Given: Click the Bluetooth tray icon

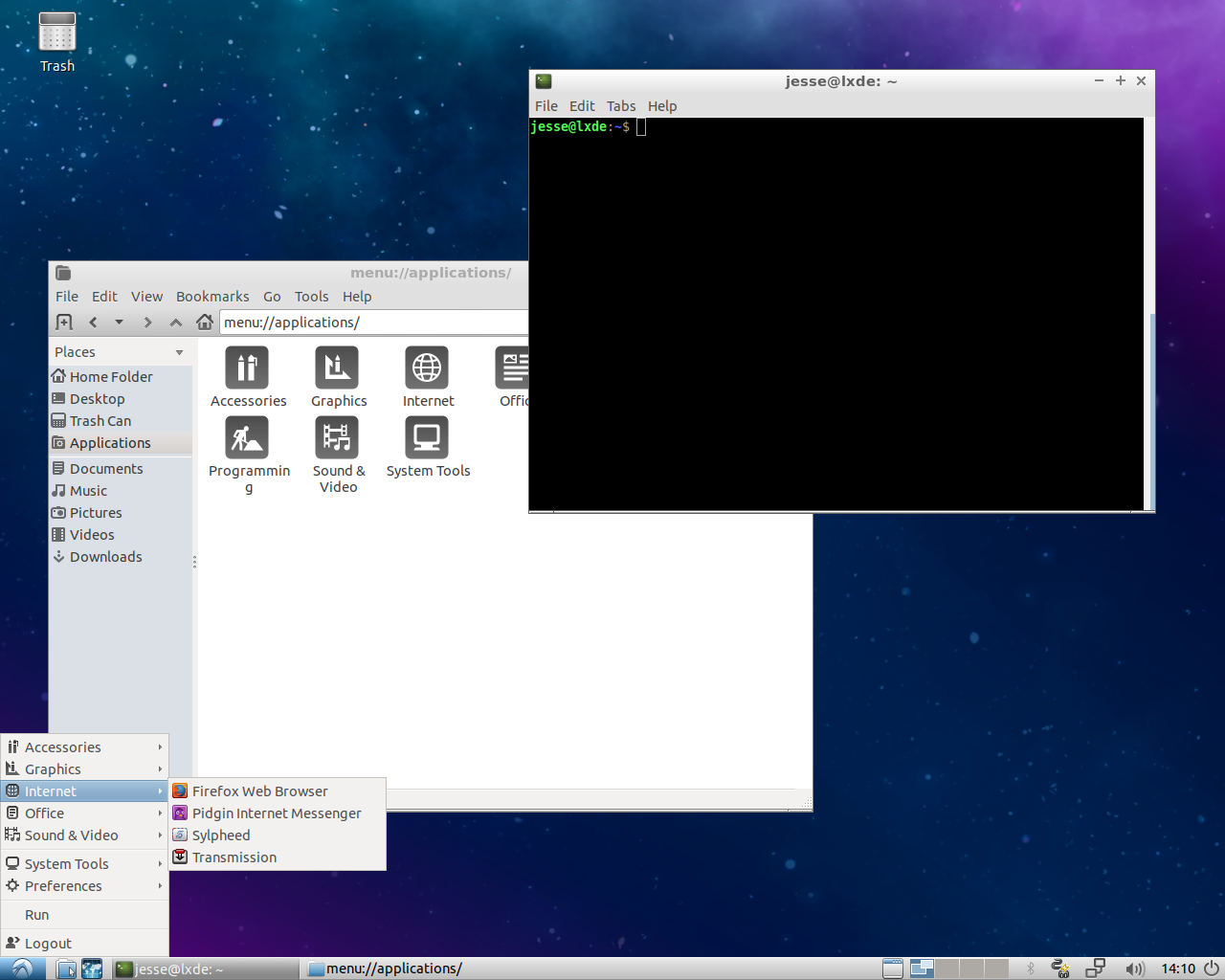Looking at the screenshot, I should (x=1031, y=969).
